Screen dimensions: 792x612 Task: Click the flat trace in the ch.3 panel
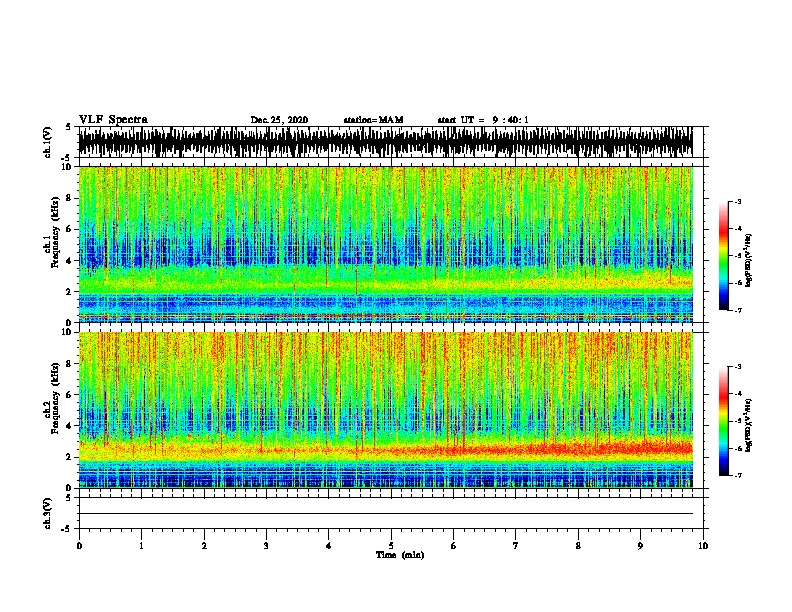point(385,514)
